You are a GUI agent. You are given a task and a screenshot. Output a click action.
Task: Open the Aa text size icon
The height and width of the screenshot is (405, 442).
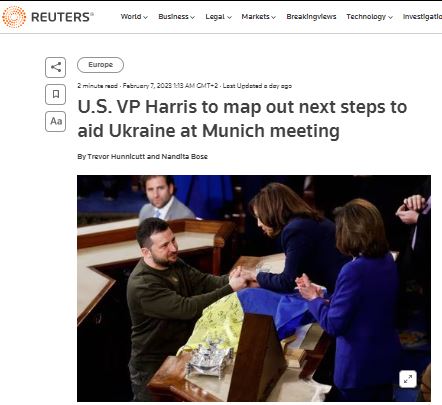tap(56, 121)
